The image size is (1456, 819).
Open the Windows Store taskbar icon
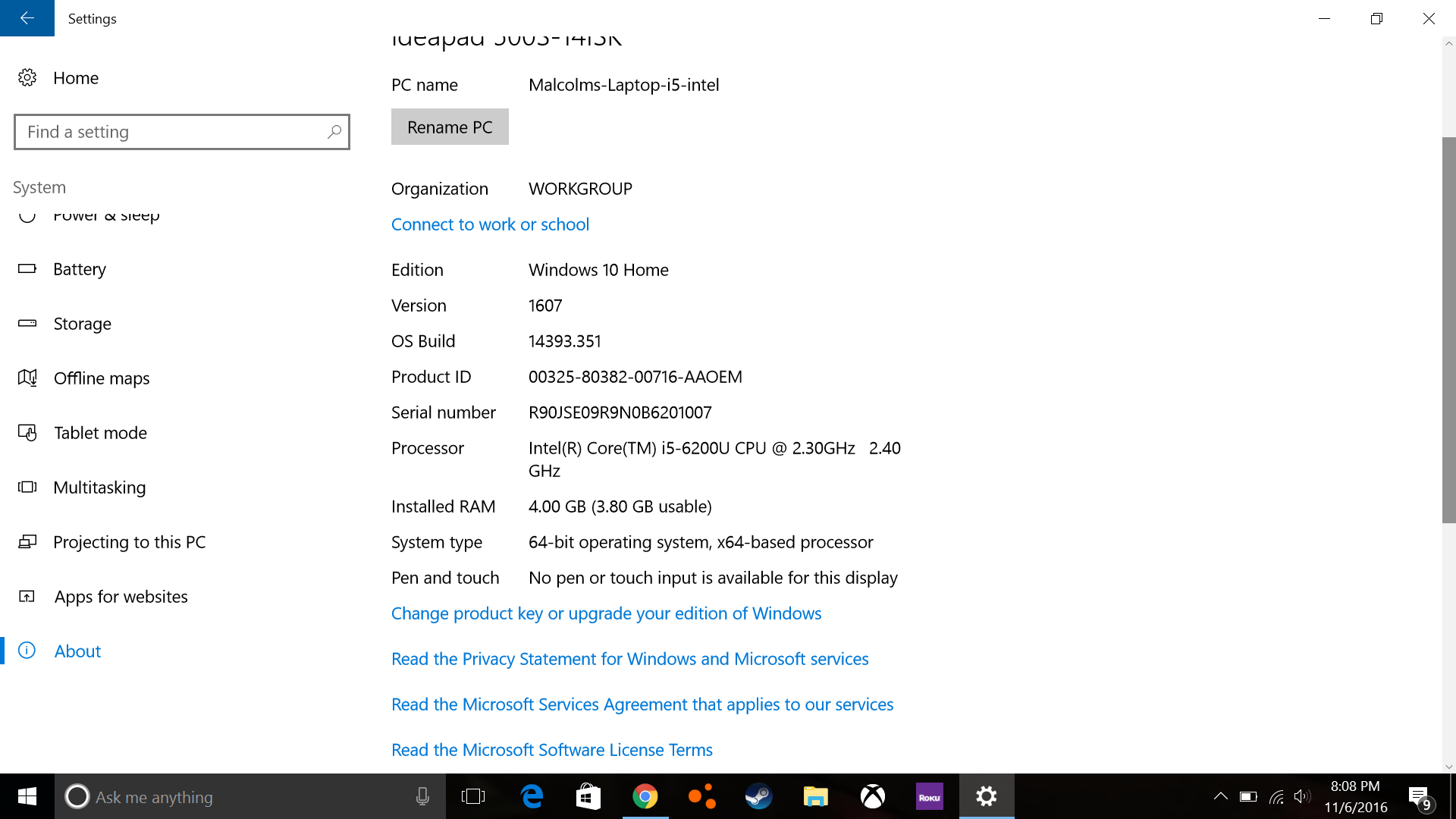(588, 796)
